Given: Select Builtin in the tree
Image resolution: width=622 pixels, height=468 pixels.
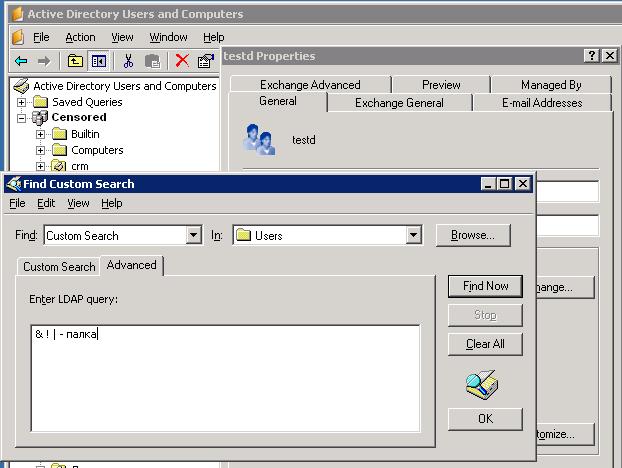Looking at the screenshot, I should pyautogui.click(x=85, y=134).
